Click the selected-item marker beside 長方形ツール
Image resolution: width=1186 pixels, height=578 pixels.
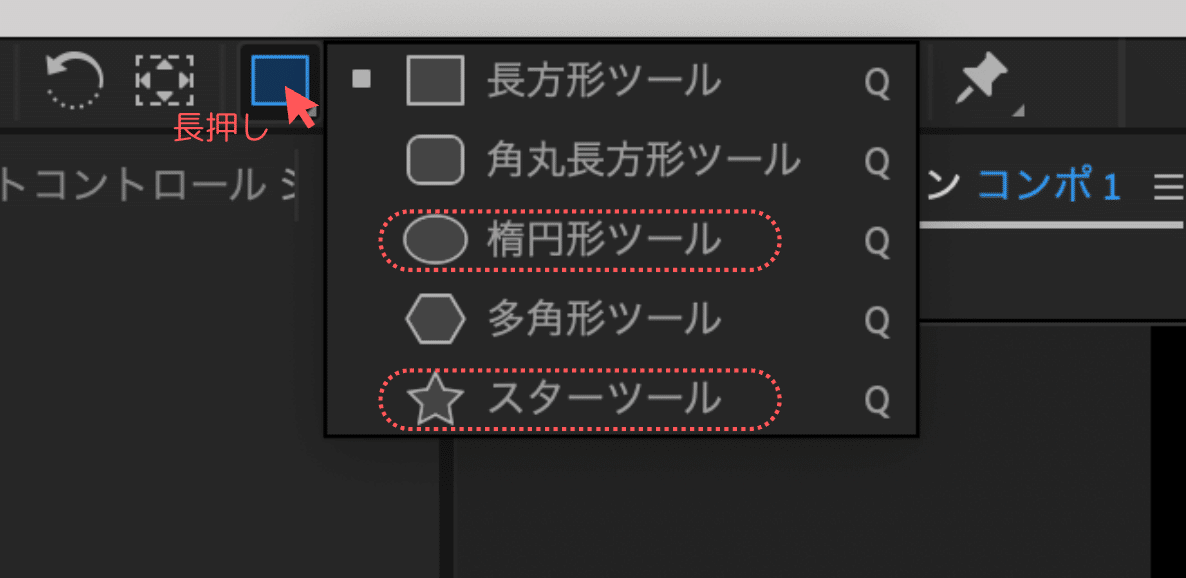tap(362, 79)
